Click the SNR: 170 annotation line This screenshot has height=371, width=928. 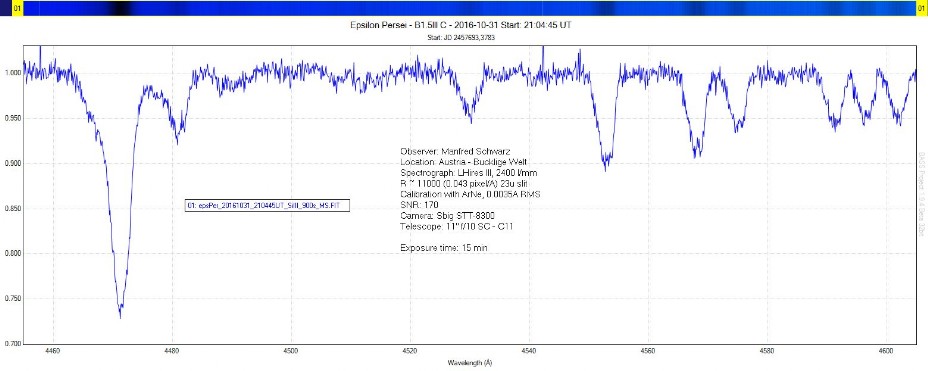(418, 205)
